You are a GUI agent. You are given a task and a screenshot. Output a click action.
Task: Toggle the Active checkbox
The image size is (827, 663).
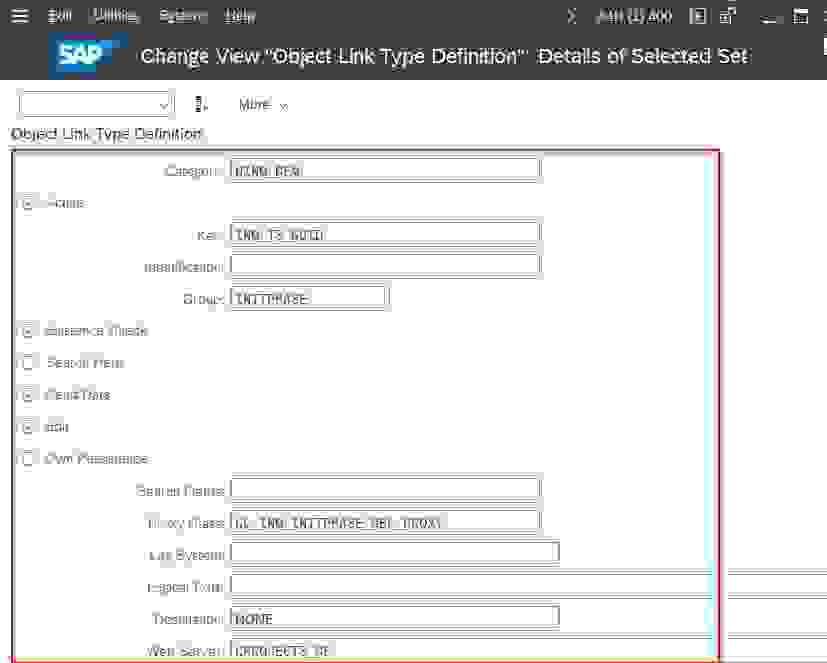(27, 202)
